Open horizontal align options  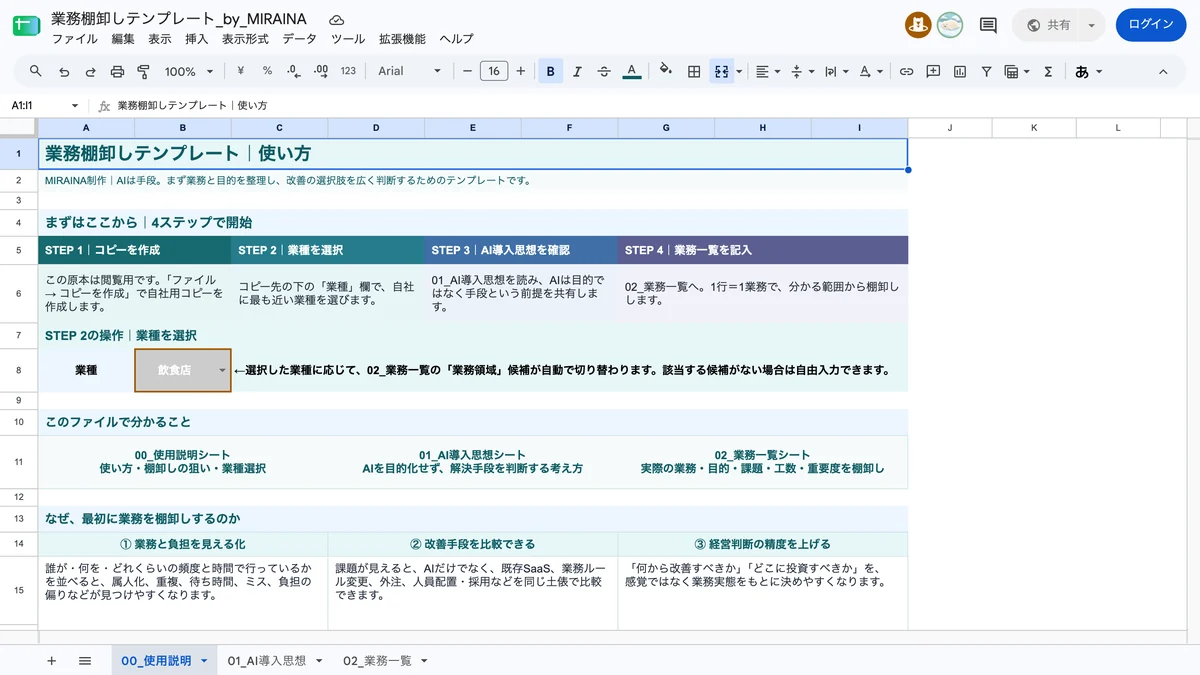[768, 71]
